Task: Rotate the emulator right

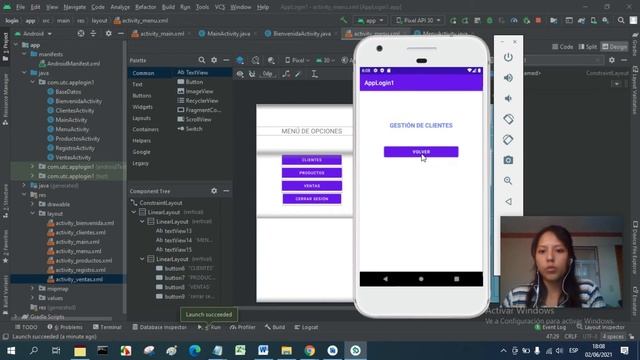Action: coord(508,140)
